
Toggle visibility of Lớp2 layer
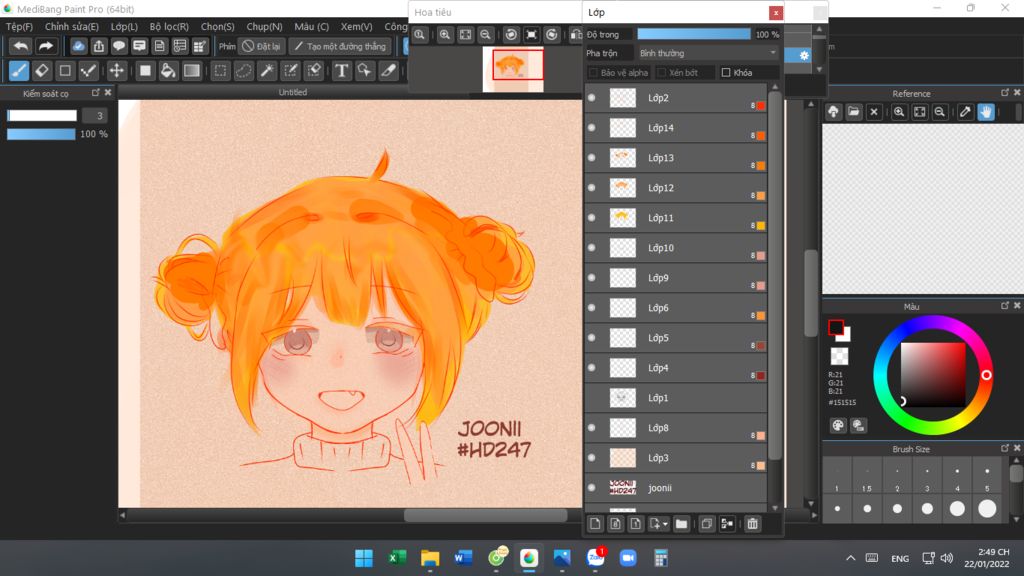[592, 98]
